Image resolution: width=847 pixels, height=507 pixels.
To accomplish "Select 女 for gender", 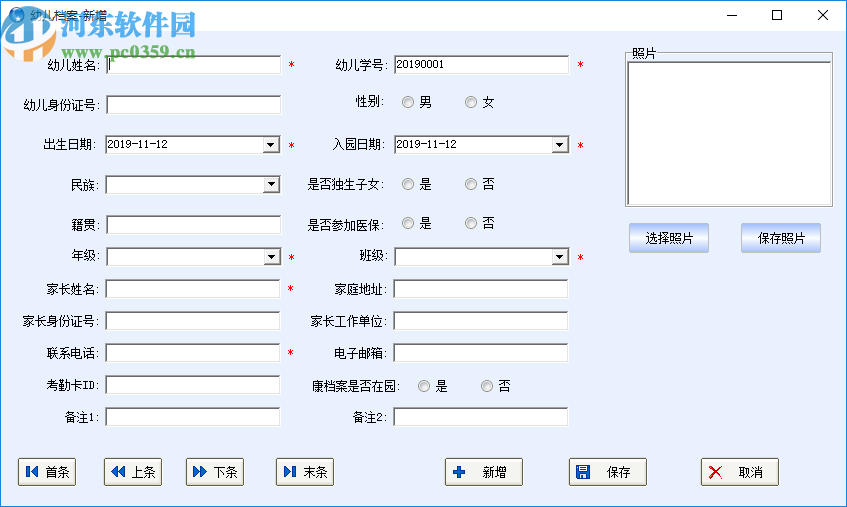I will click(471, 102).
